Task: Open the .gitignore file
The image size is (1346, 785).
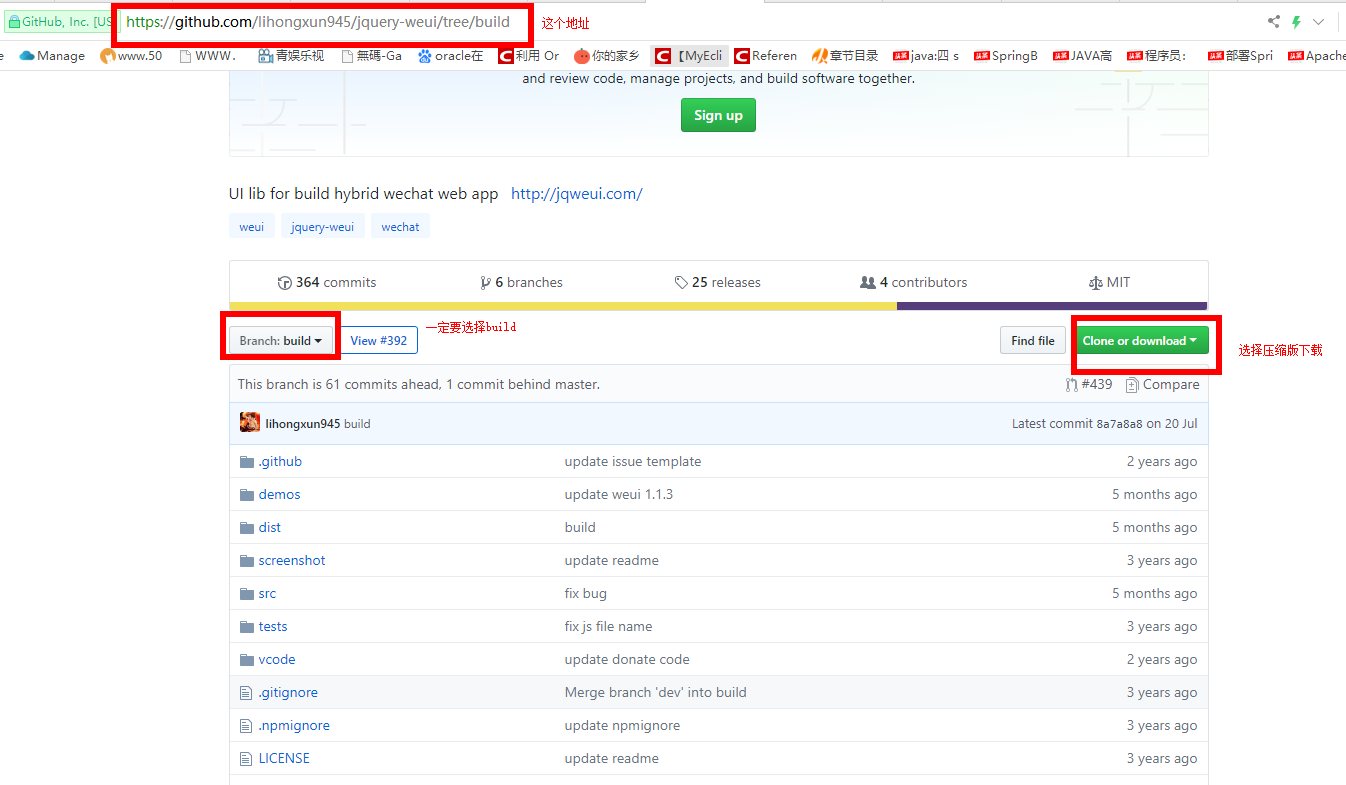Action: tap(288, 693)
